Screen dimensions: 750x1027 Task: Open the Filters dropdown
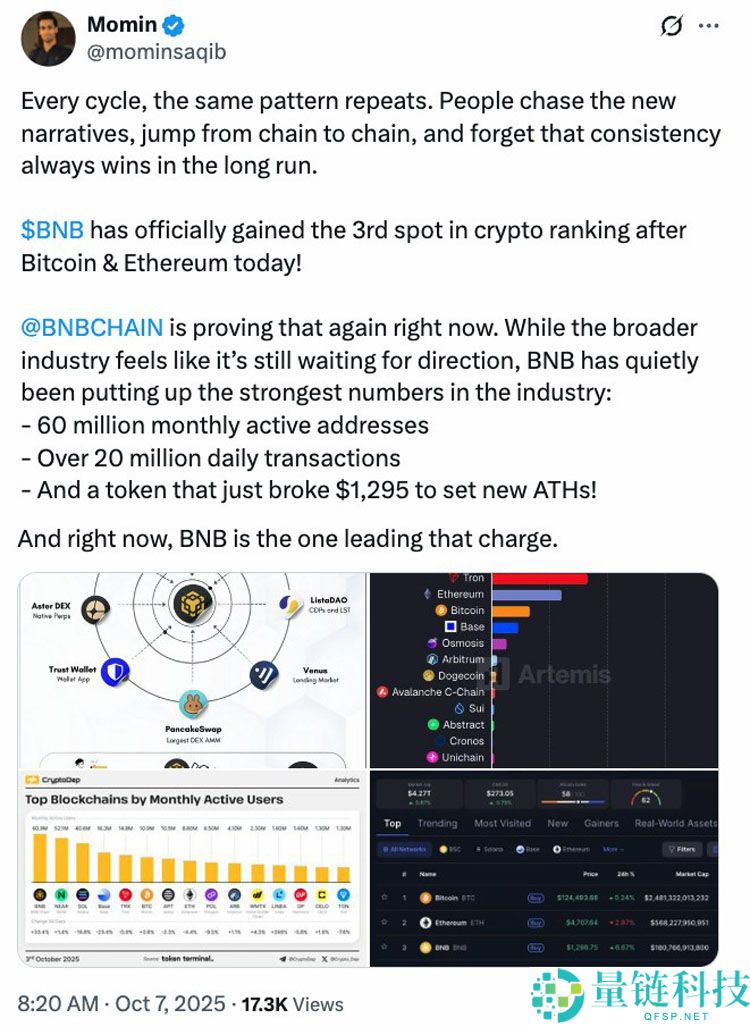[684, 850]
